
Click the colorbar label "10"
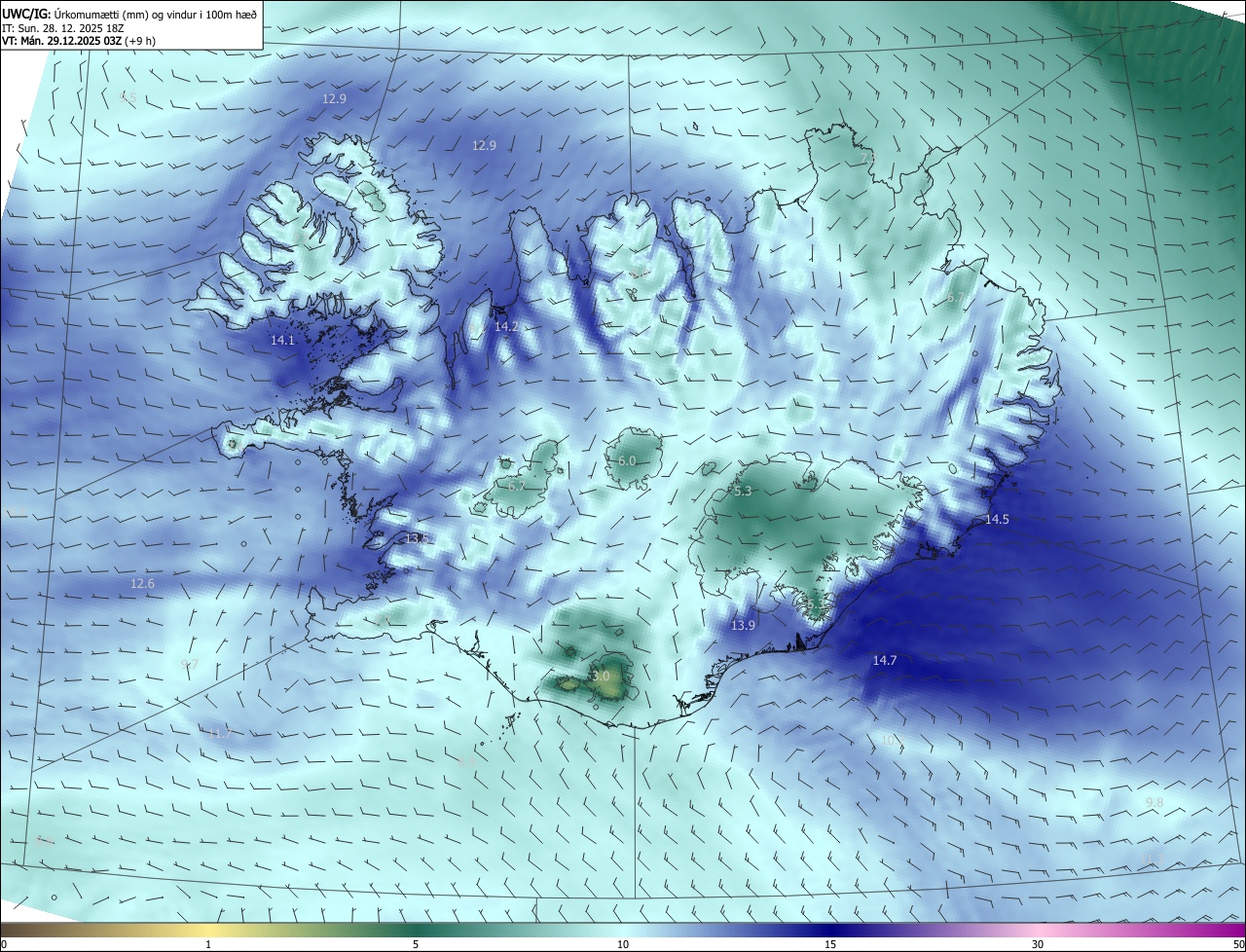click(623, 944)
